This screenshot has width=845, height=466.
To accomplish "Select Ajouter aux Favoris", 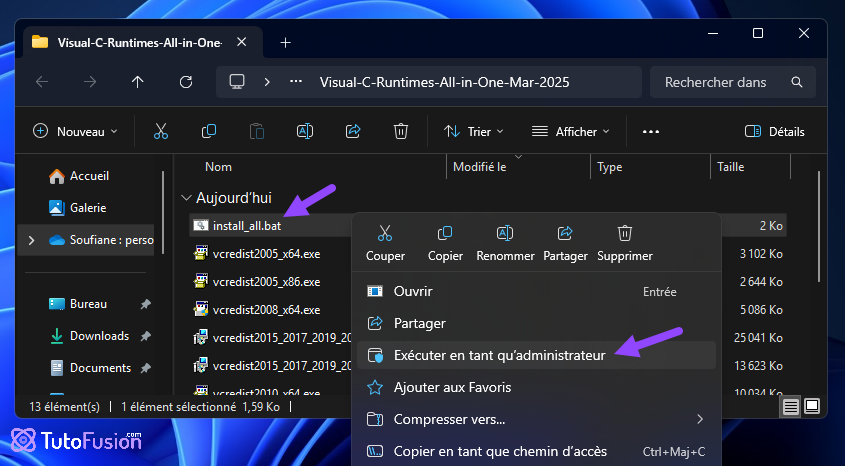I will (536, 387).
